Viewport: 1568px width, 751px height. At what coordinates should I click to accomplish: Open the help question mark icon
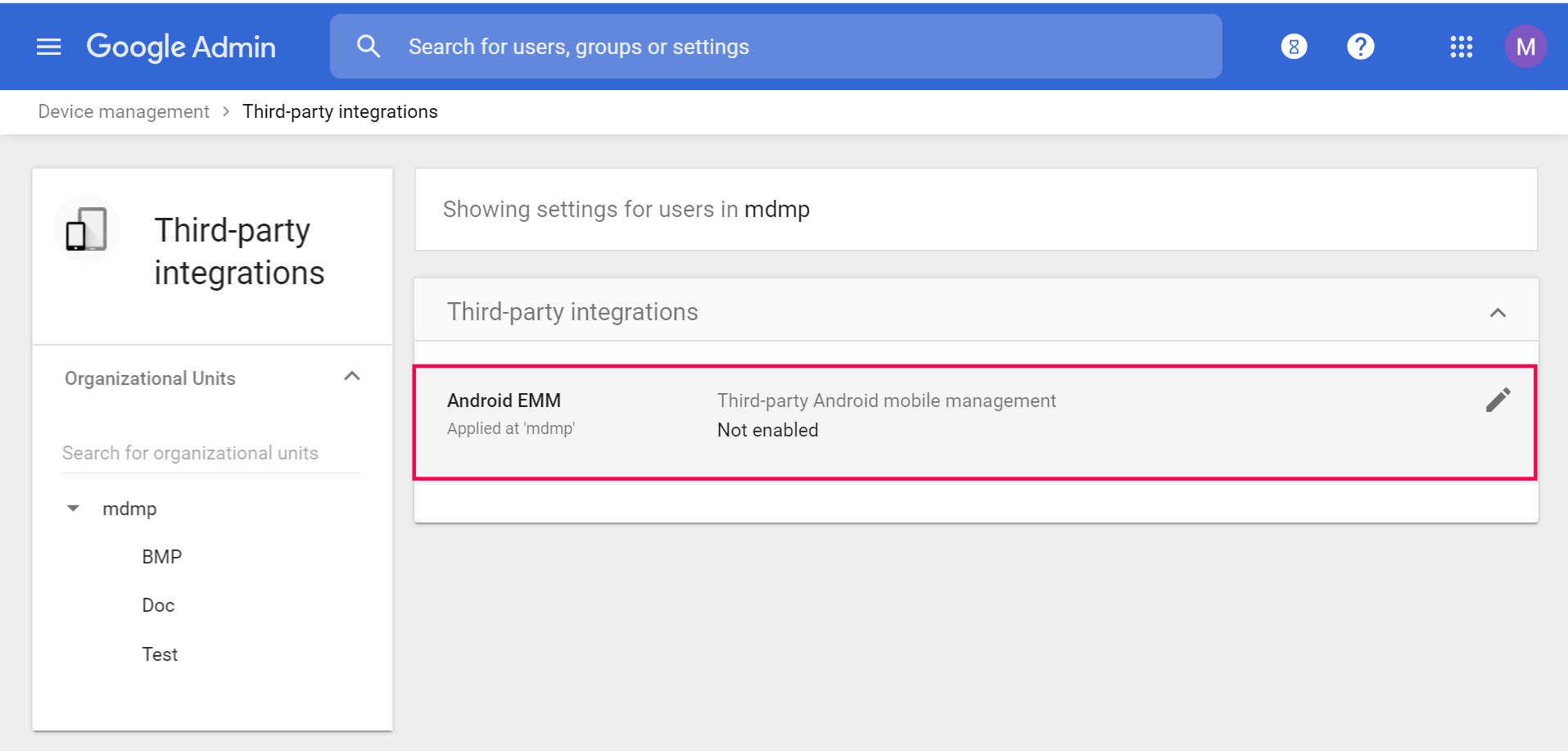[x=1360, y=47]
